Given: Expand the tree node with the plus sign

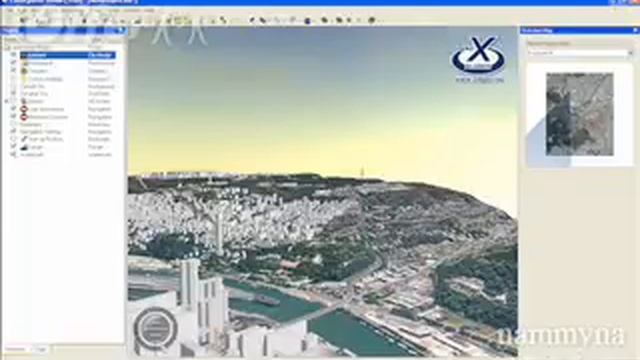Looking at the screenshot, I should [x=7, y=101].
